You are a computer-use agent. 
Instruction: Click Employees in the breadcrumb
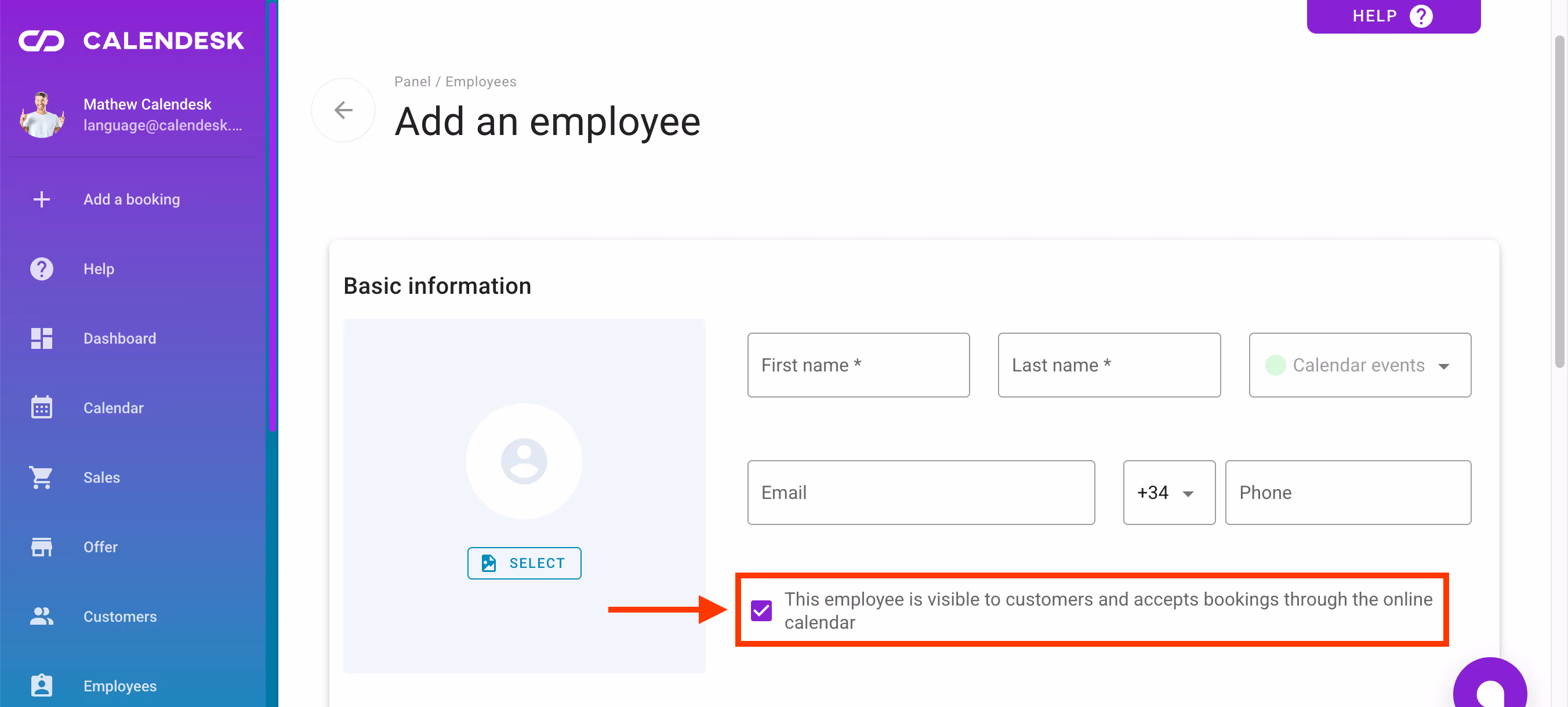(x=480, y=81)
